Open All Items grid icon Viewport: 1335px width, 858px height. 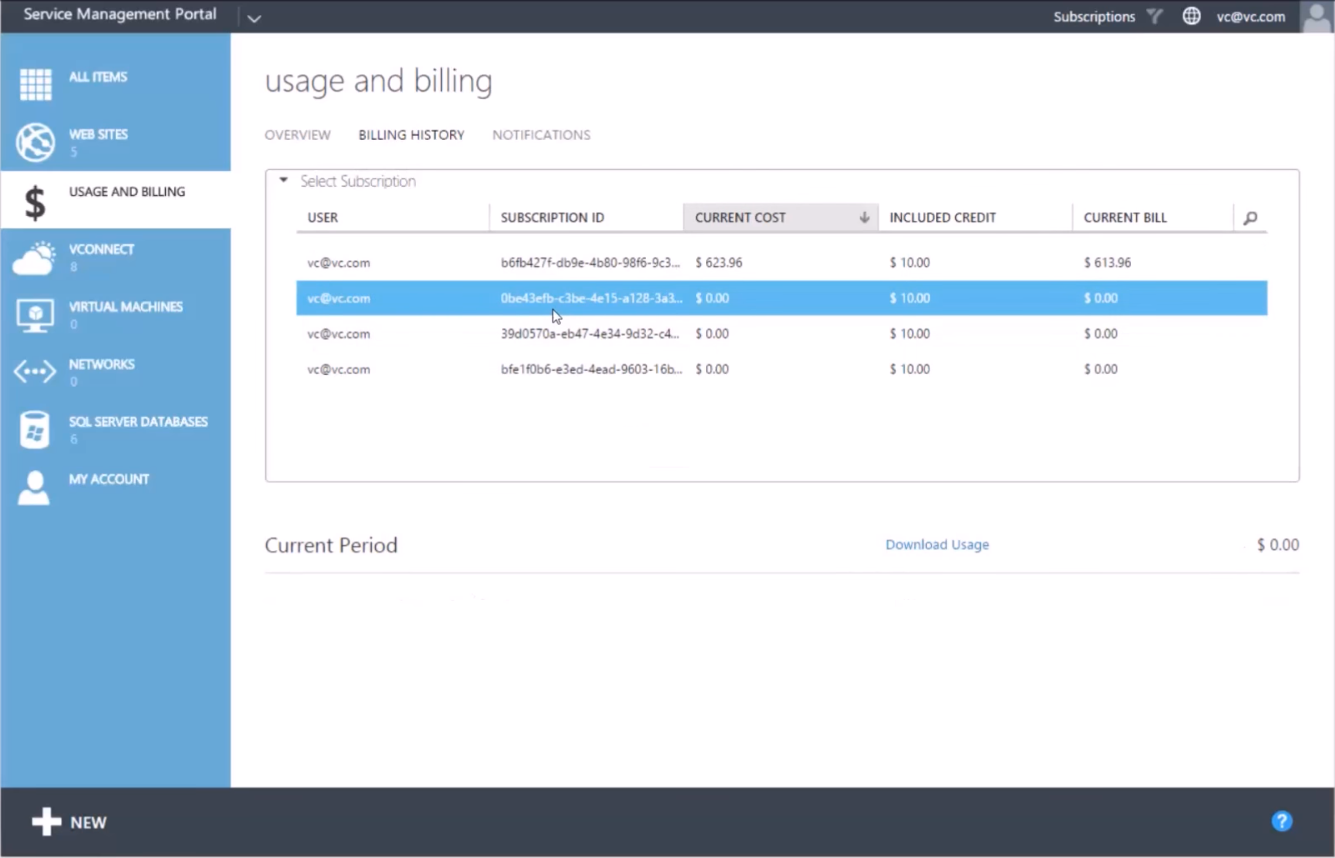coord(36,85)
